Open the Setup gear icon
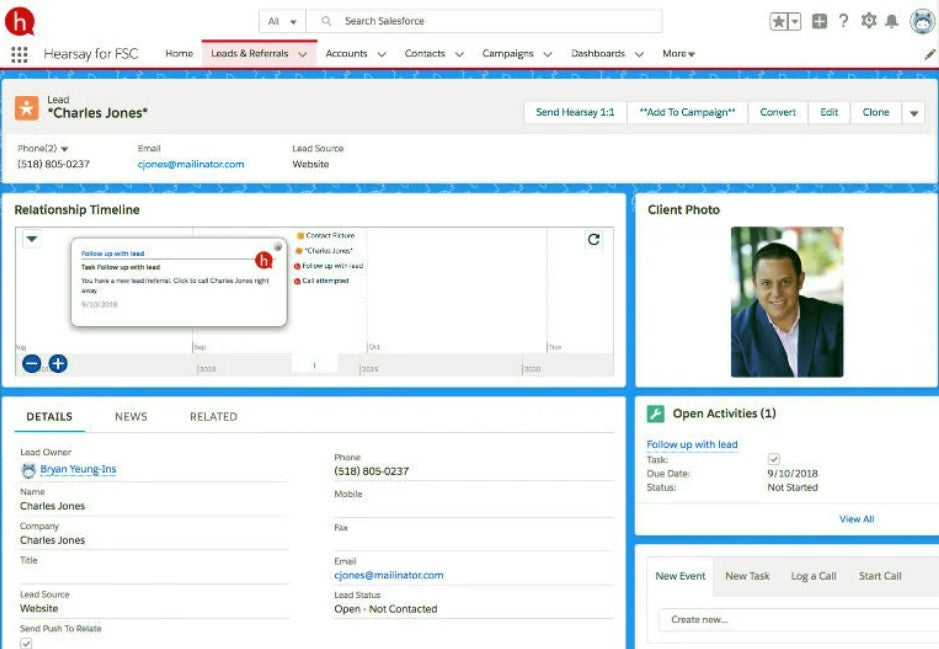The height and width of the screenshot is (649, 939). (x=868, y=21)
